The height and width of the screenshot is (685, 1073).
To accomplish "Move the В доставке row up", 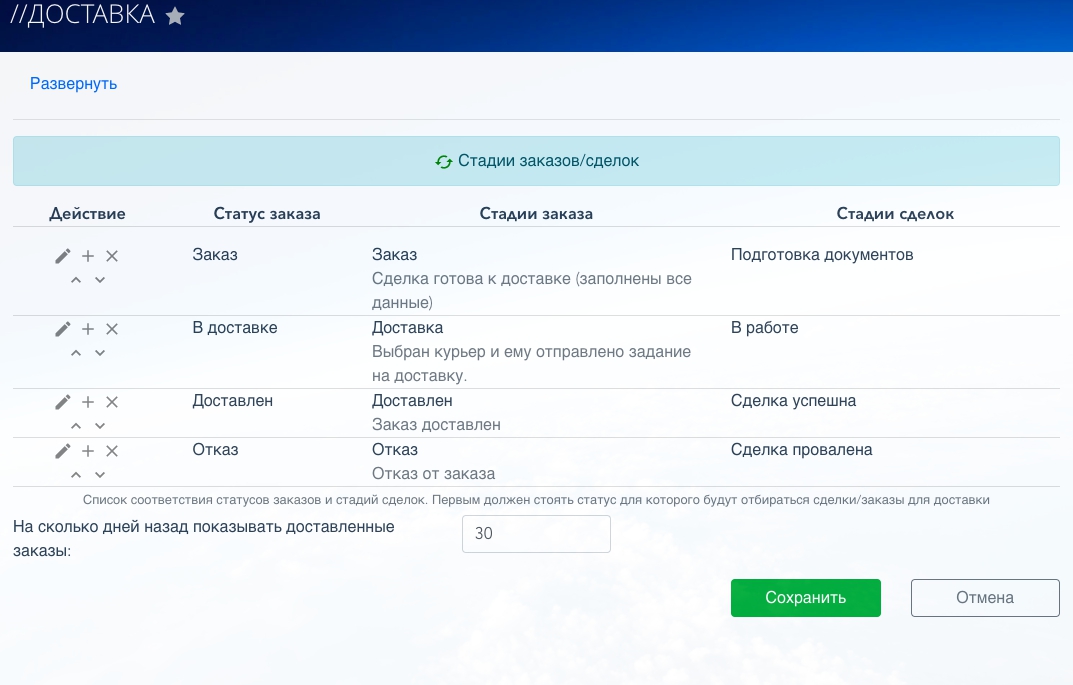I will [x=76, y=353].
